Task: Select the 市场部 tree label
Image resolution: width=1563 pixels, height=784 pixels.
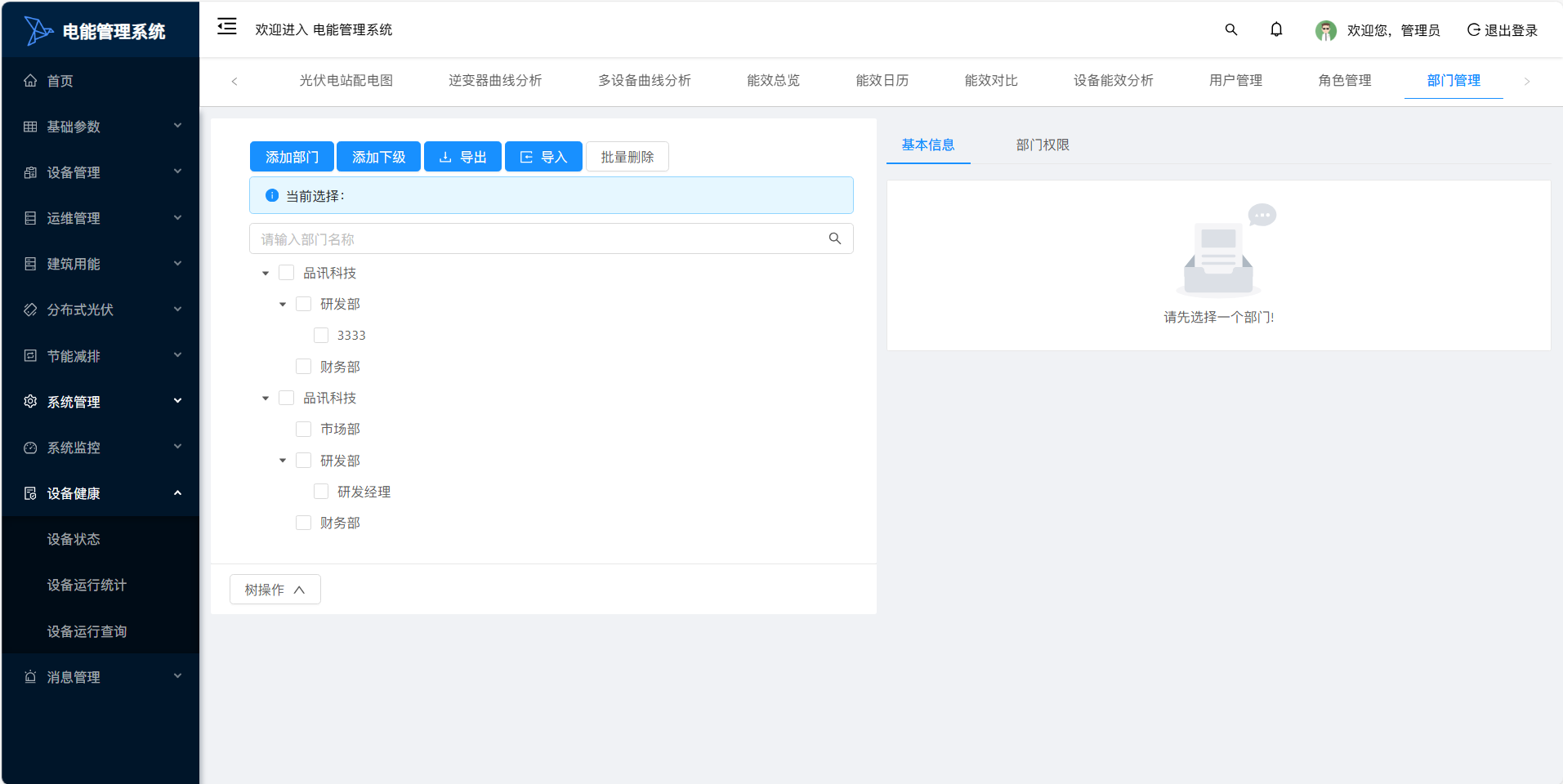Action: [340, 429]
